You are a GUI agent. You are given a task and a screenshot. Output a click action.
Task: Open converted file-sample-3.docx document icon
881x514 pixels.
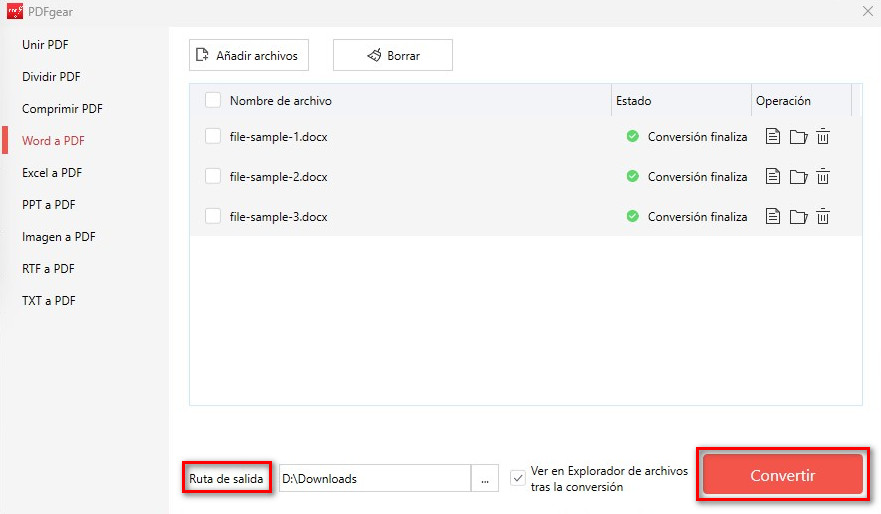click(773, 216)
